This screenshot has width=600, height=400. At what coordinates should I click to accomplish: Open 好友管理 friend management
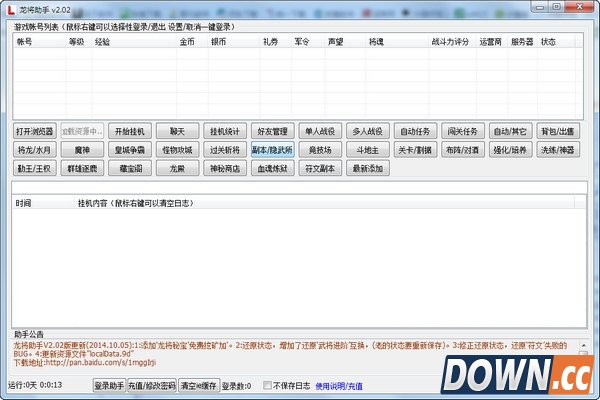272,131
